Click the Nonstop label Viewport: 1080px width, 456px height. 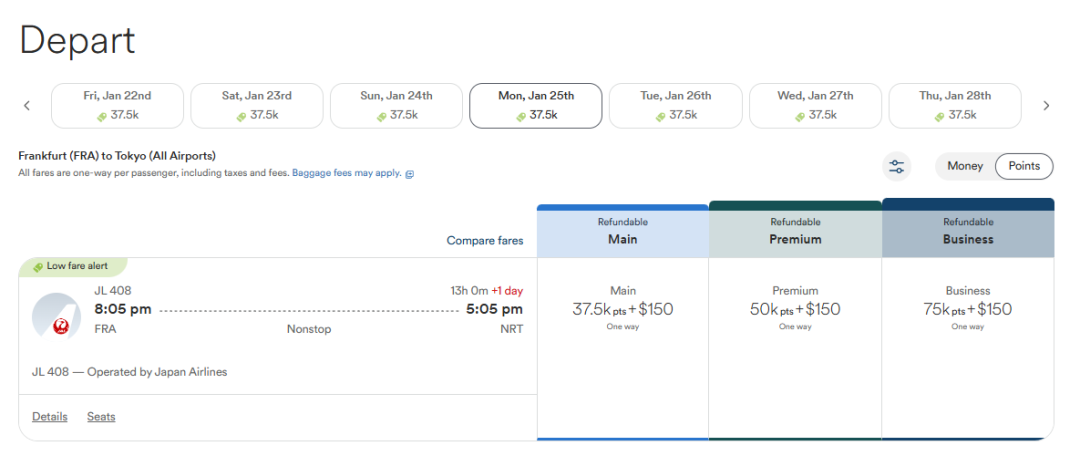click(309, 329)
